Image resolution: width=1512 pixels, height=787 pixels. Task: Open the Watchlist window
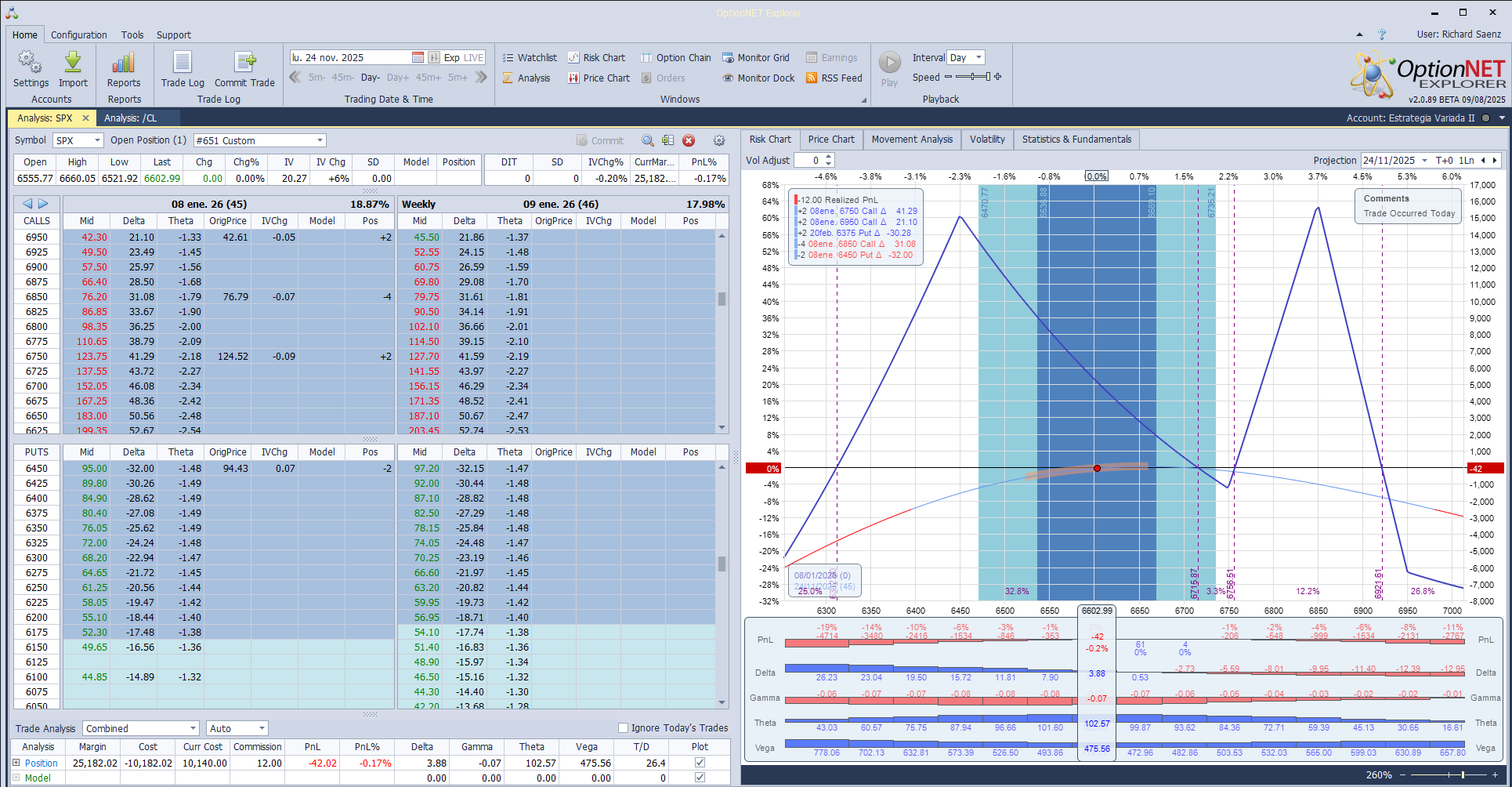(530, 57)
